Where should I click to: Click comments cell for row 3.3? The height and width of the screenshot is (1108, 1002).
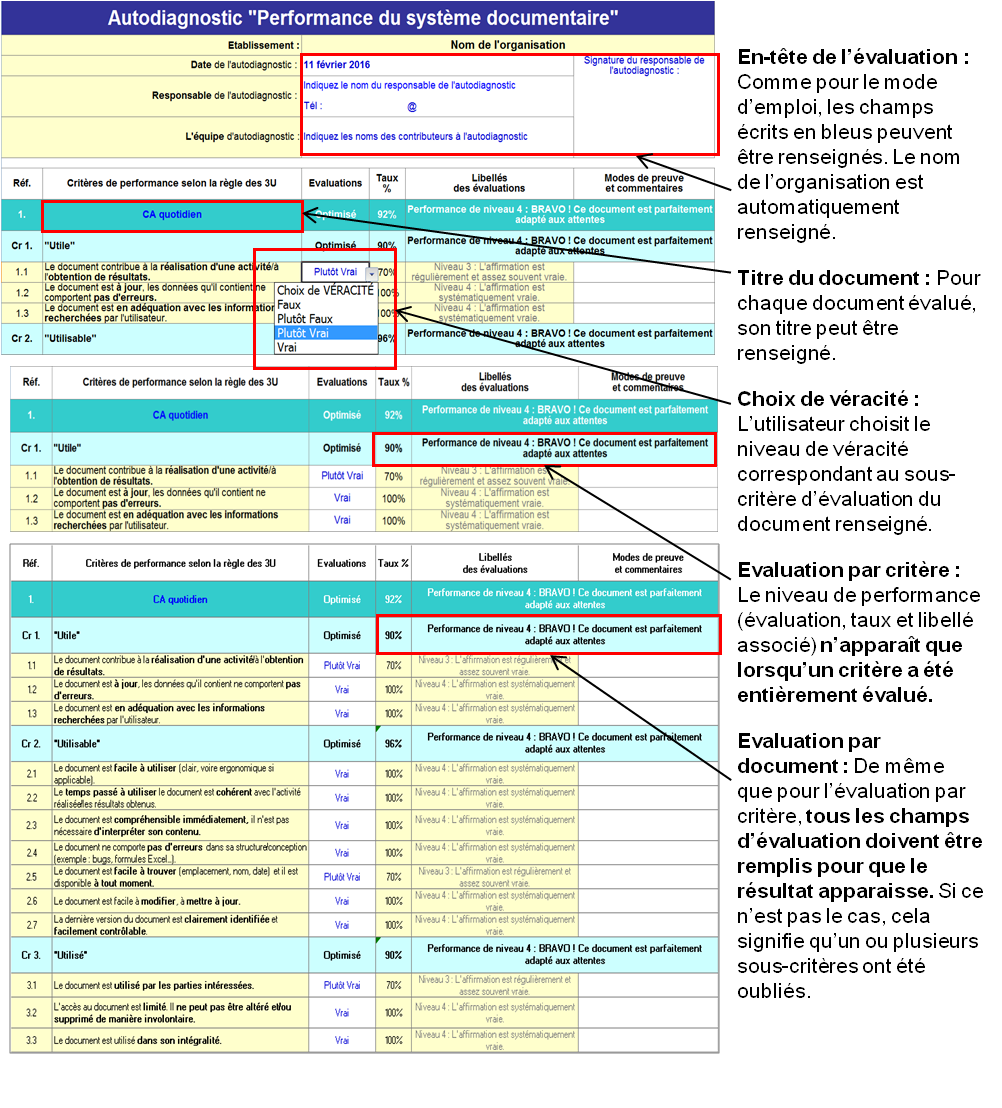(647, 1040)
